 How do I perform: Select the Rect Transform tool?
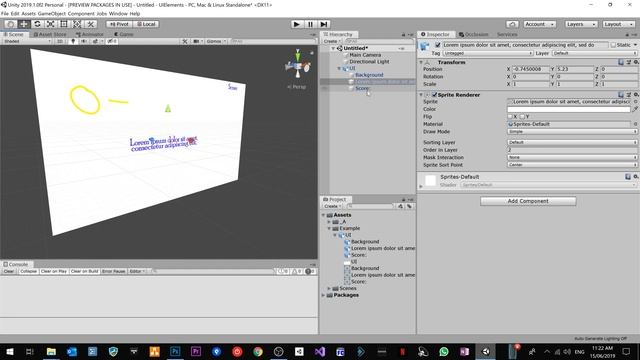click(x=64, y=24)
